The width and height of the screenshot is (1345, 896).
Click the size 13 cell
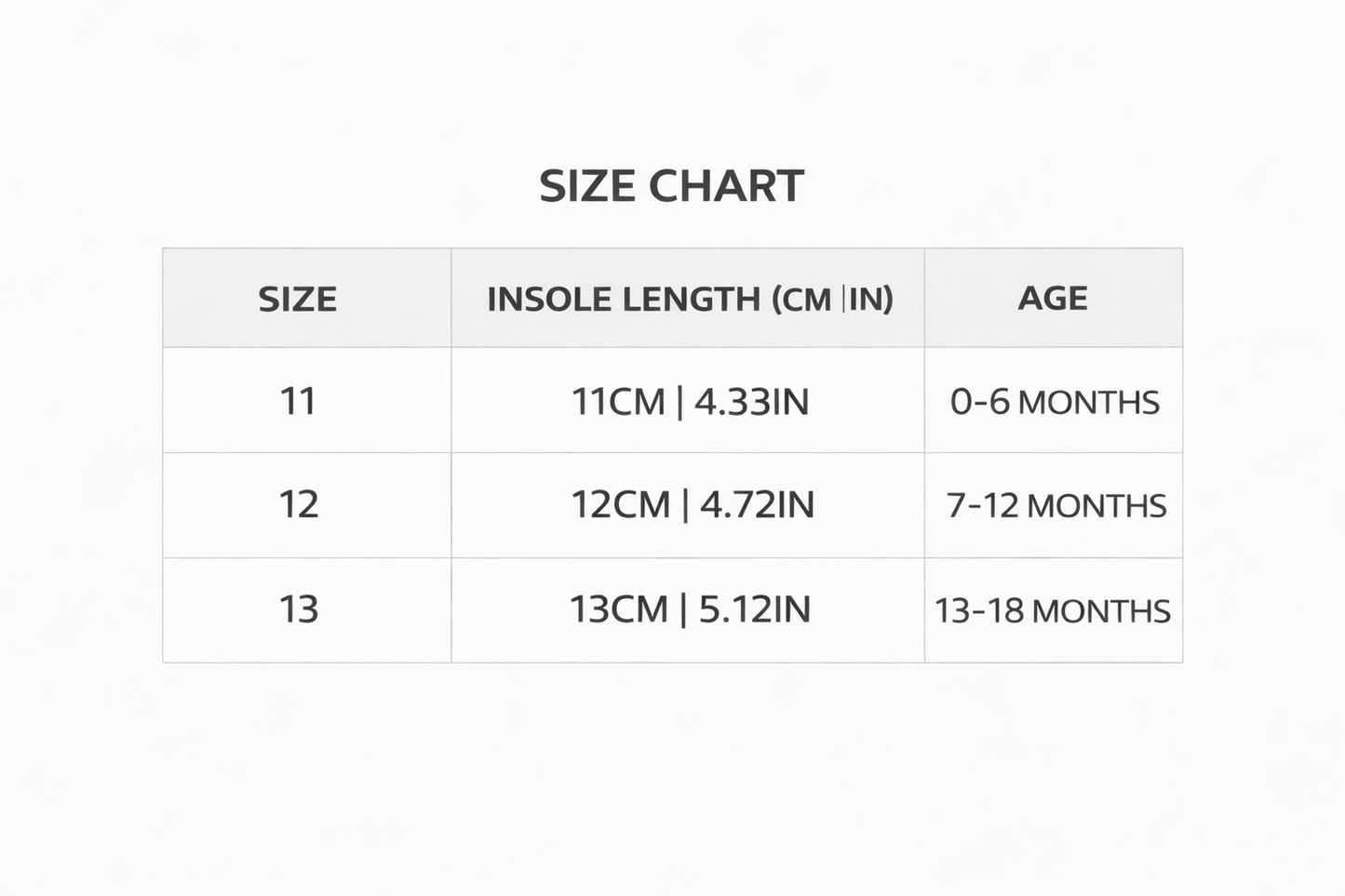(299, 609)
